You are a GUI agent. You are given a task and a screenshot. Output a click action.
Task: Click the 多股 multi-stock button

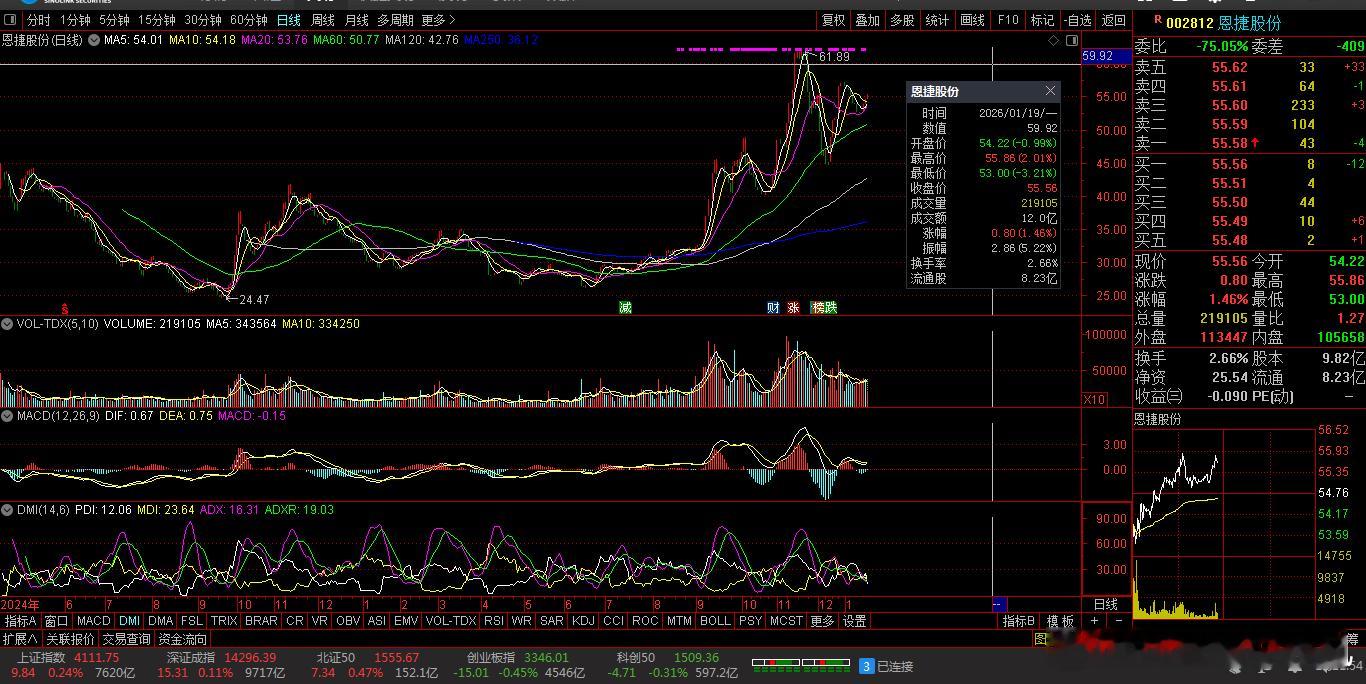click(902, 20)
